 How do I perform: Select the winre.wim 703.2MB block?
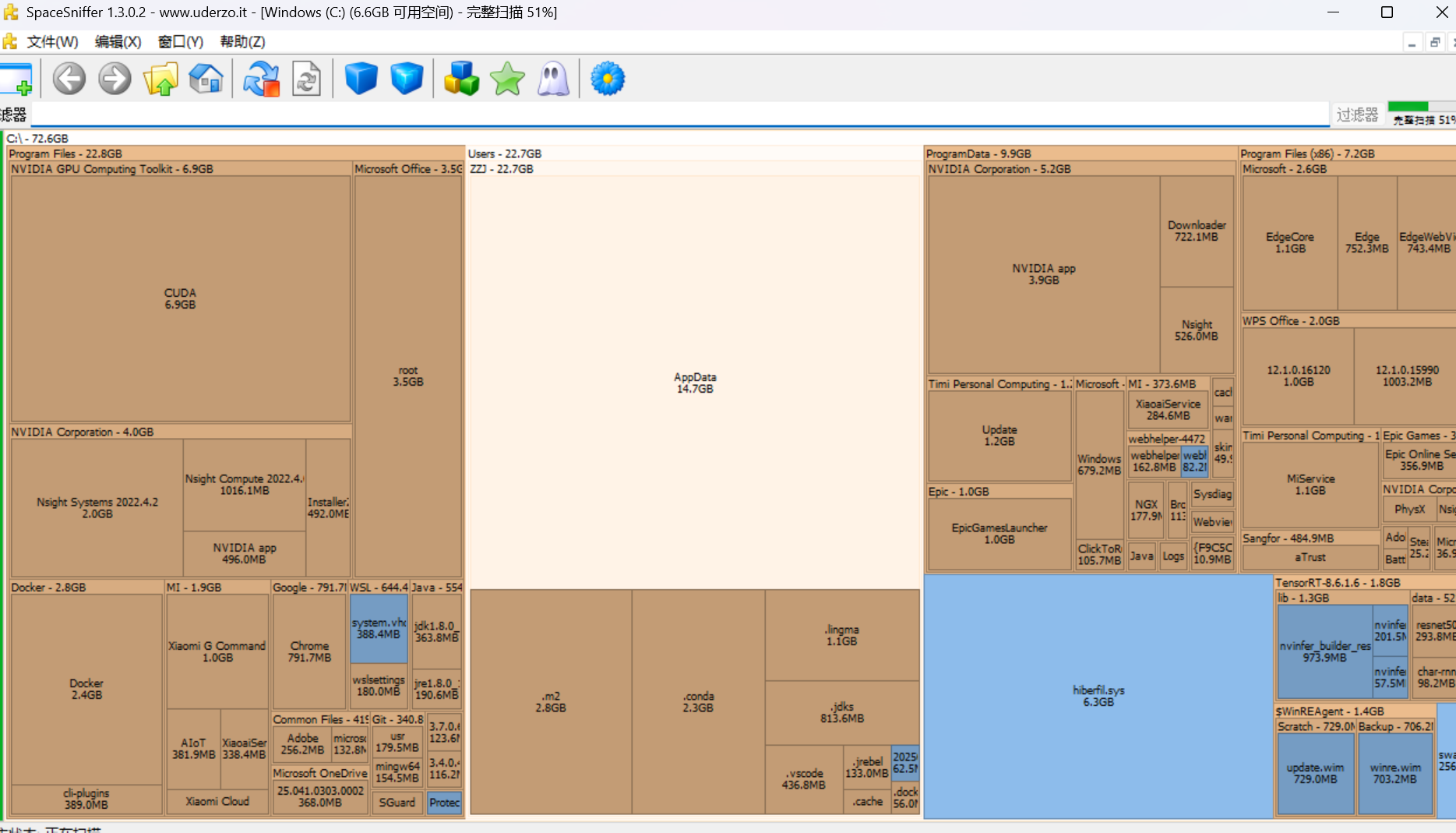coord(1395,773)
